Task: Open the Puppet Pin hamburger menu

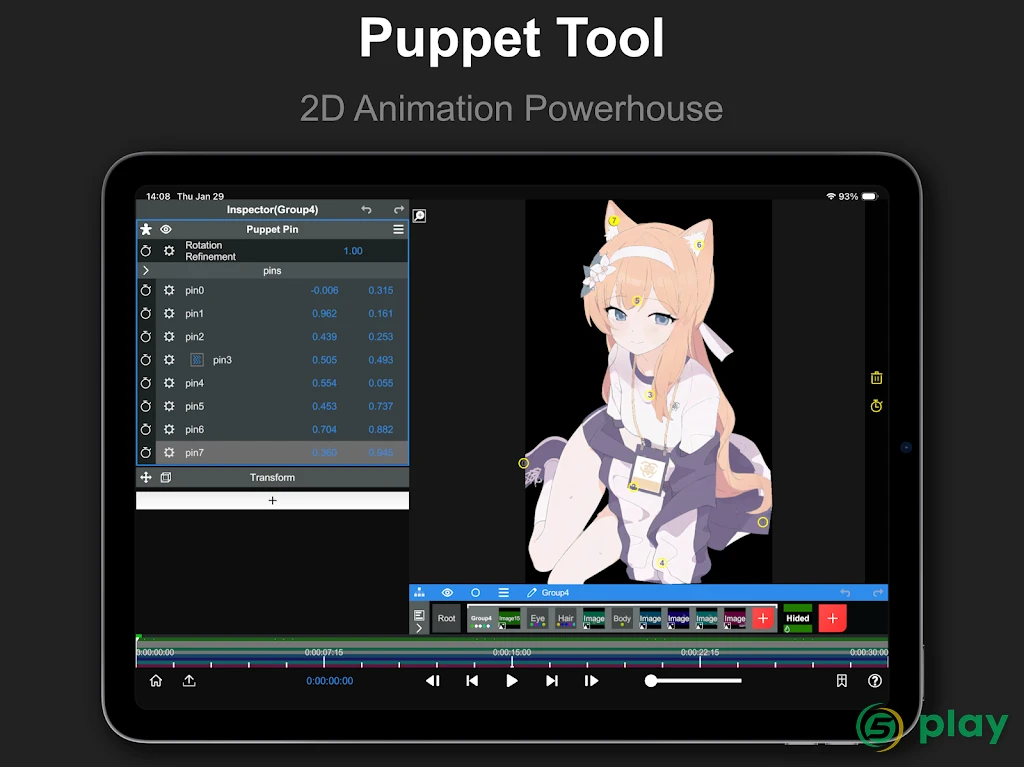Action: point(398,229)
